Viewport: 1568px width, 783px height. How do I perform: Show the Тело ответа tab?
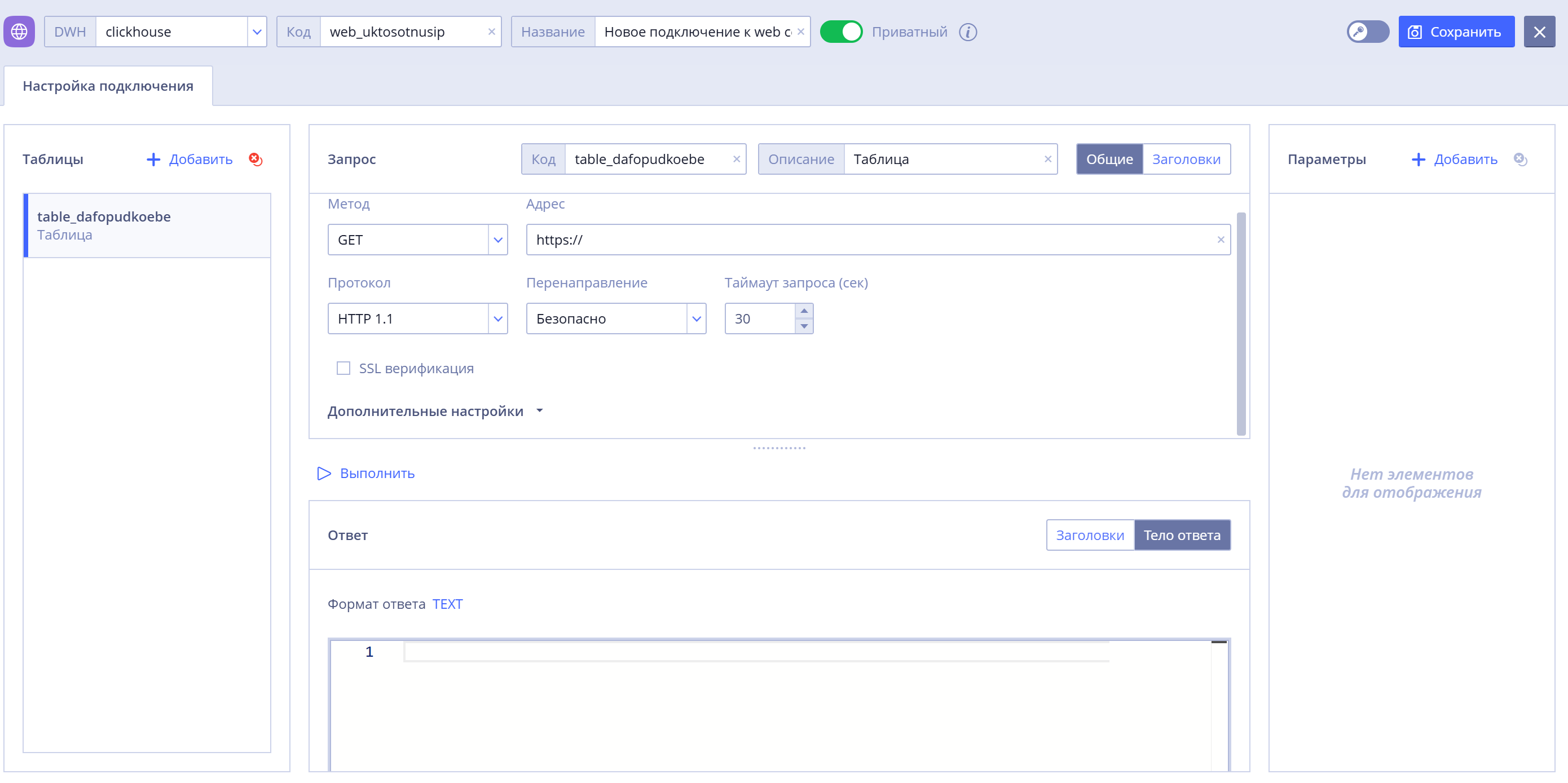tap(1182, 536)
